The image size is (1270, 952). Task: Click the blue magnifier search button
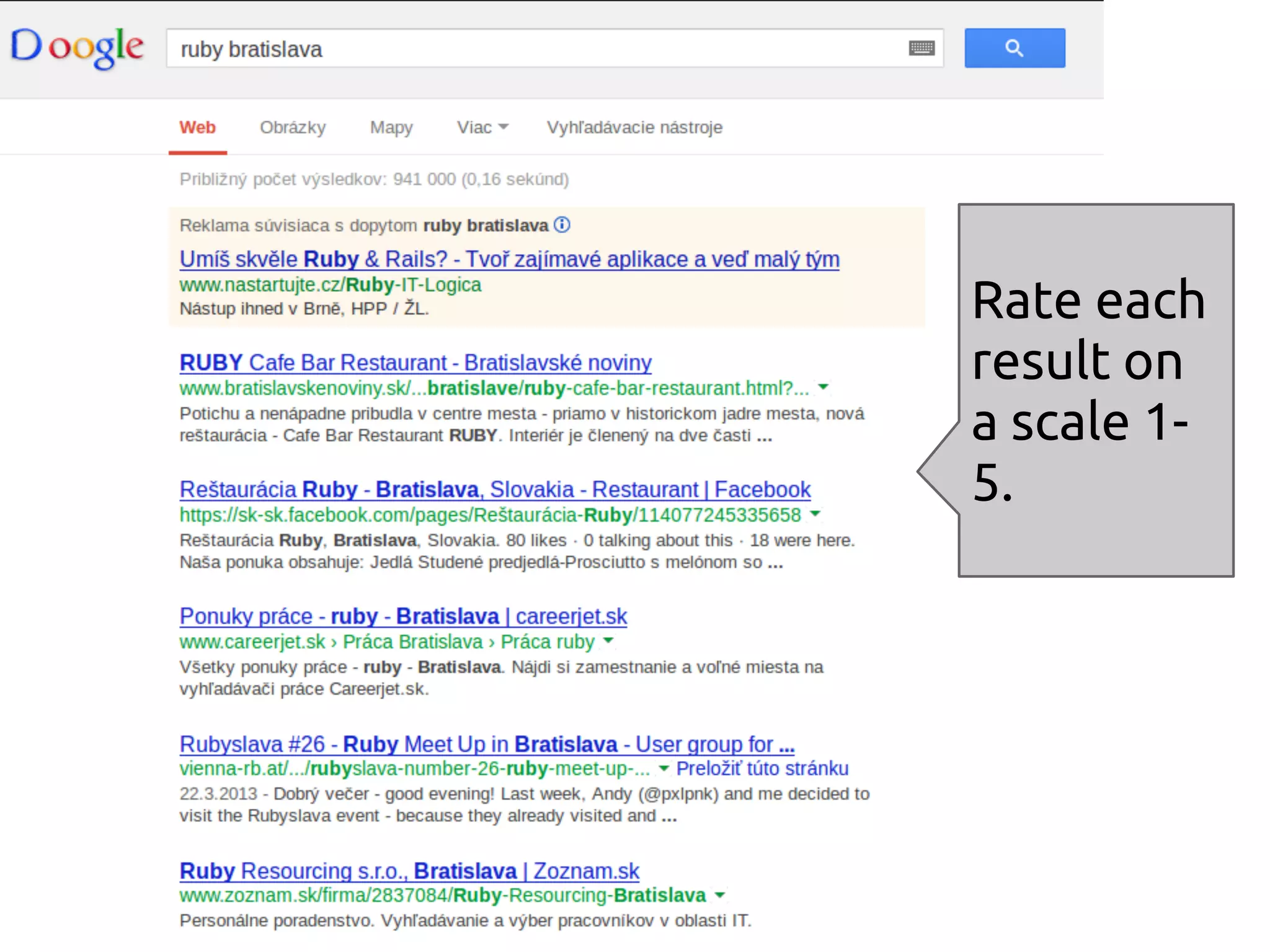coord(1015,48)
